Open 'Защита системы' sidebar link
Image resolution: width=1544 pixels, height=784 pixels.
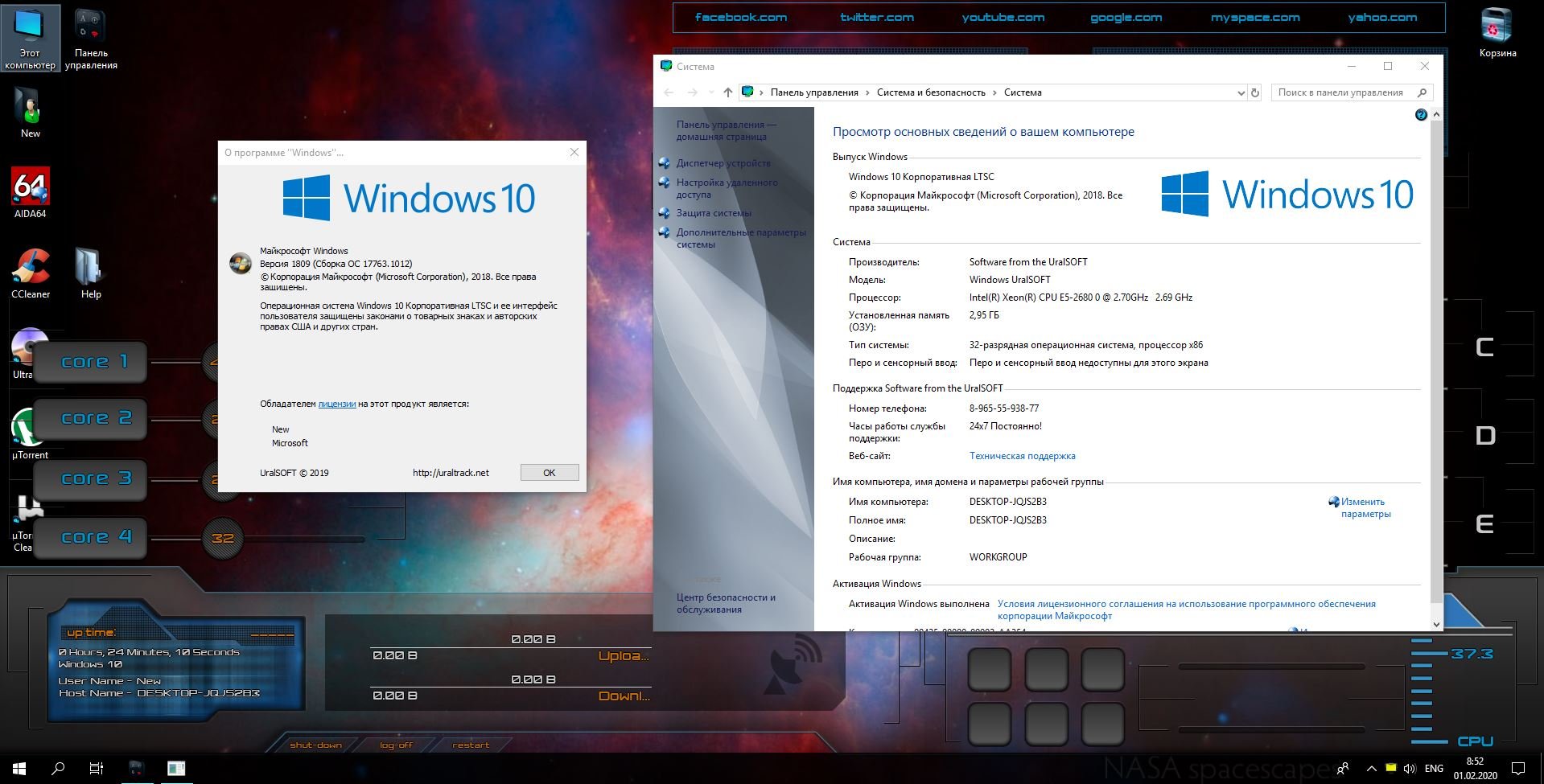714,213
